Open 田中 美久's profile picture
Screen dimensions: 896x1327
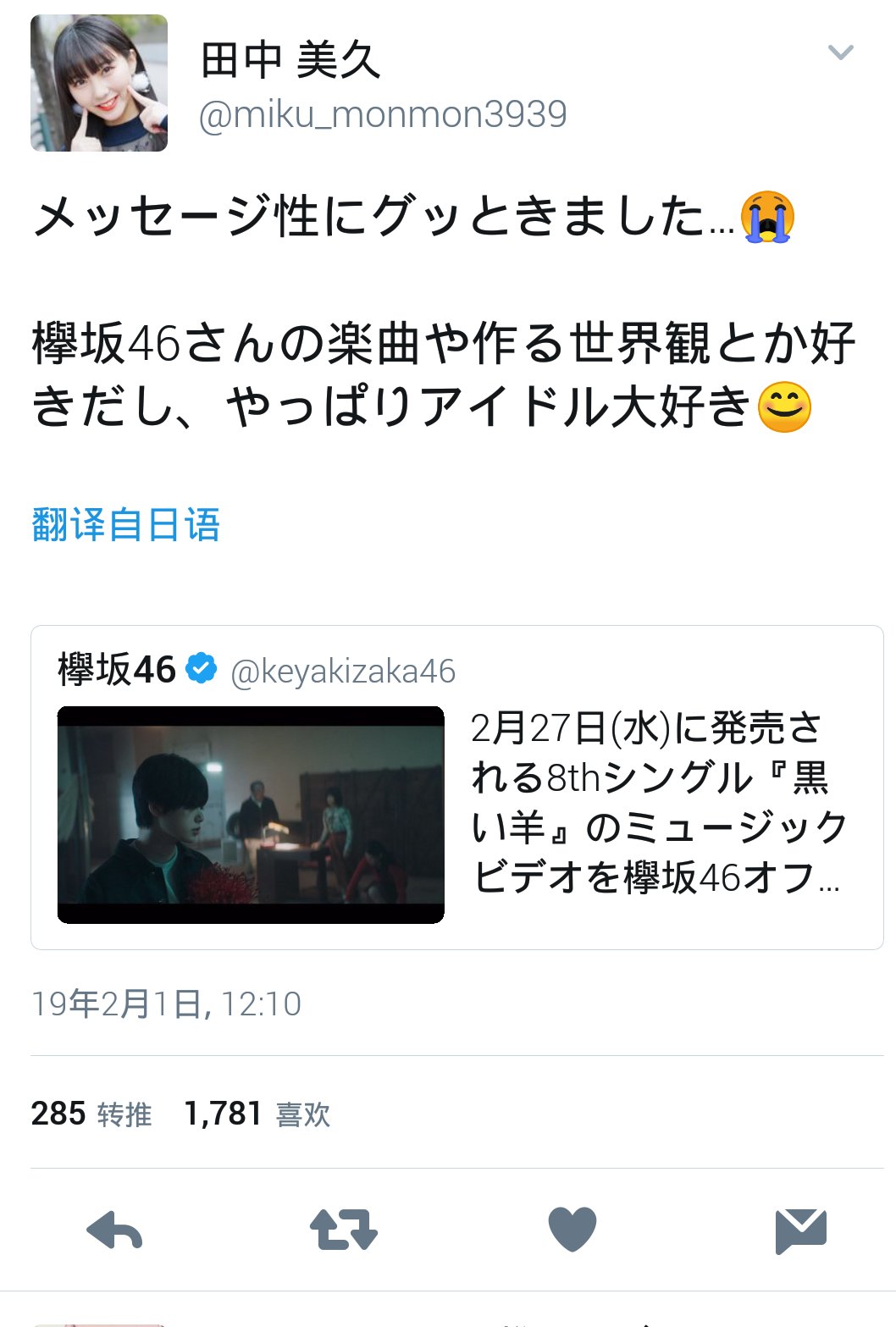pos(99,83)
